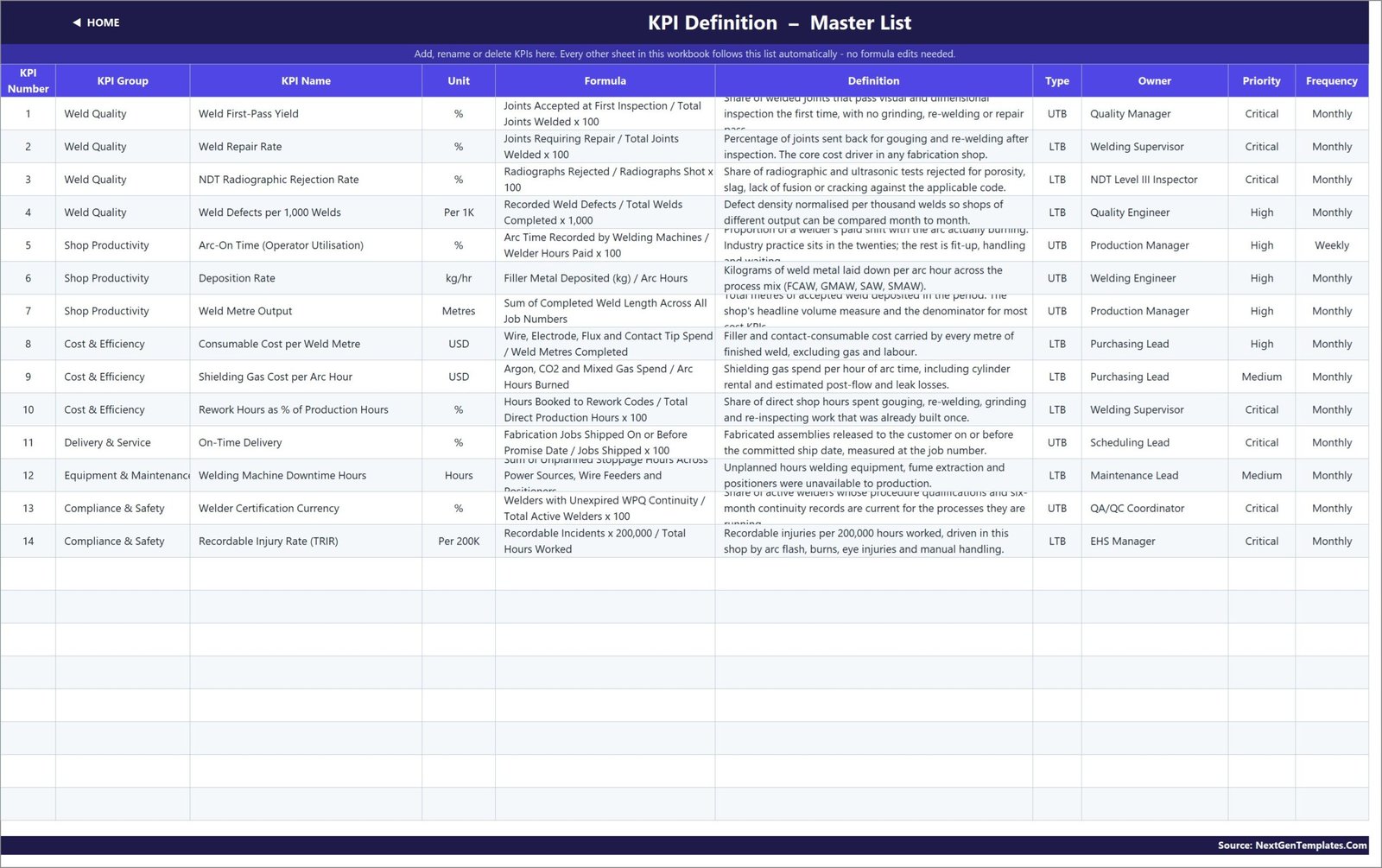
Task: Select definition Defect density normalised cell
Action: point(873,212)
